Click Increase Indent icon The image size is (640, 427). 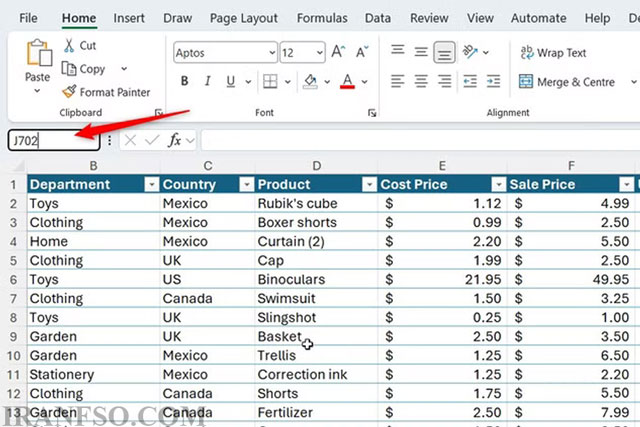[493, 81]
